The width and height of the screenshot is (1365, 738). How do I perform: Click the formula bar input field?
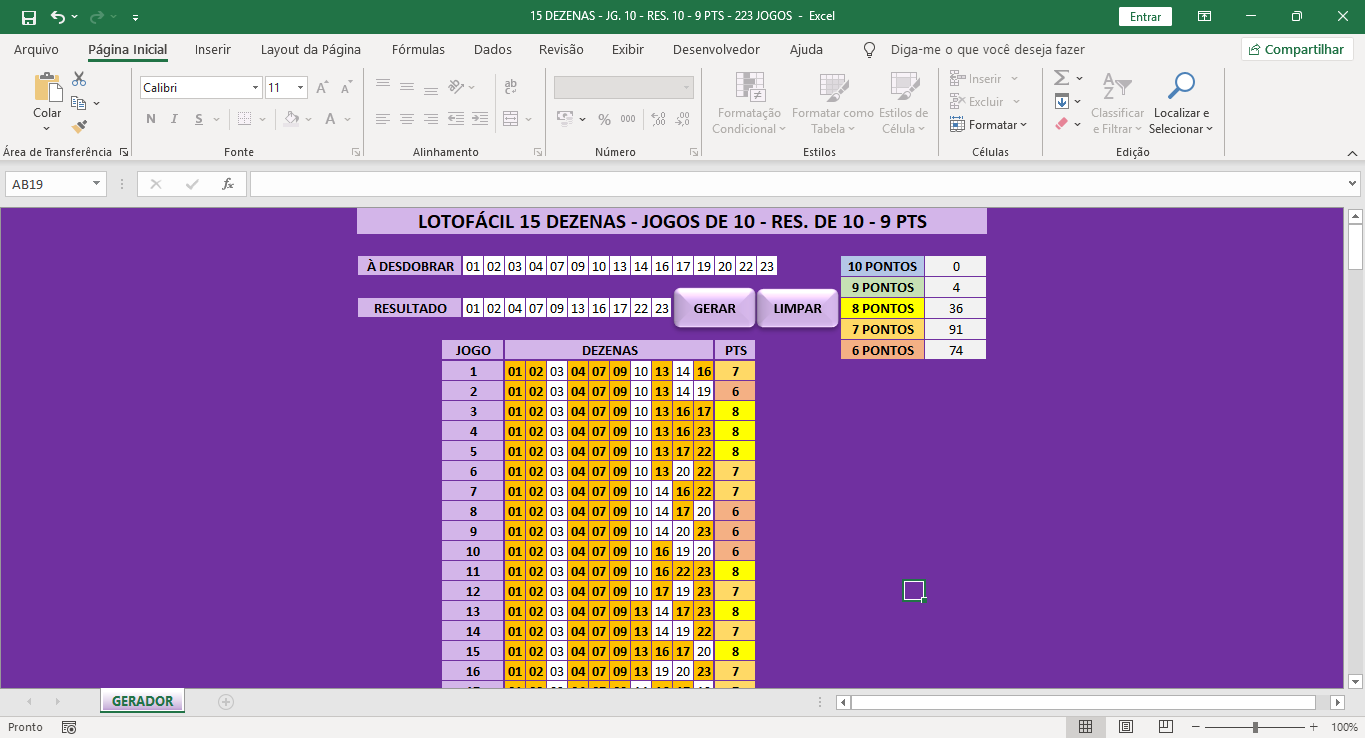[x=796, y=184]
